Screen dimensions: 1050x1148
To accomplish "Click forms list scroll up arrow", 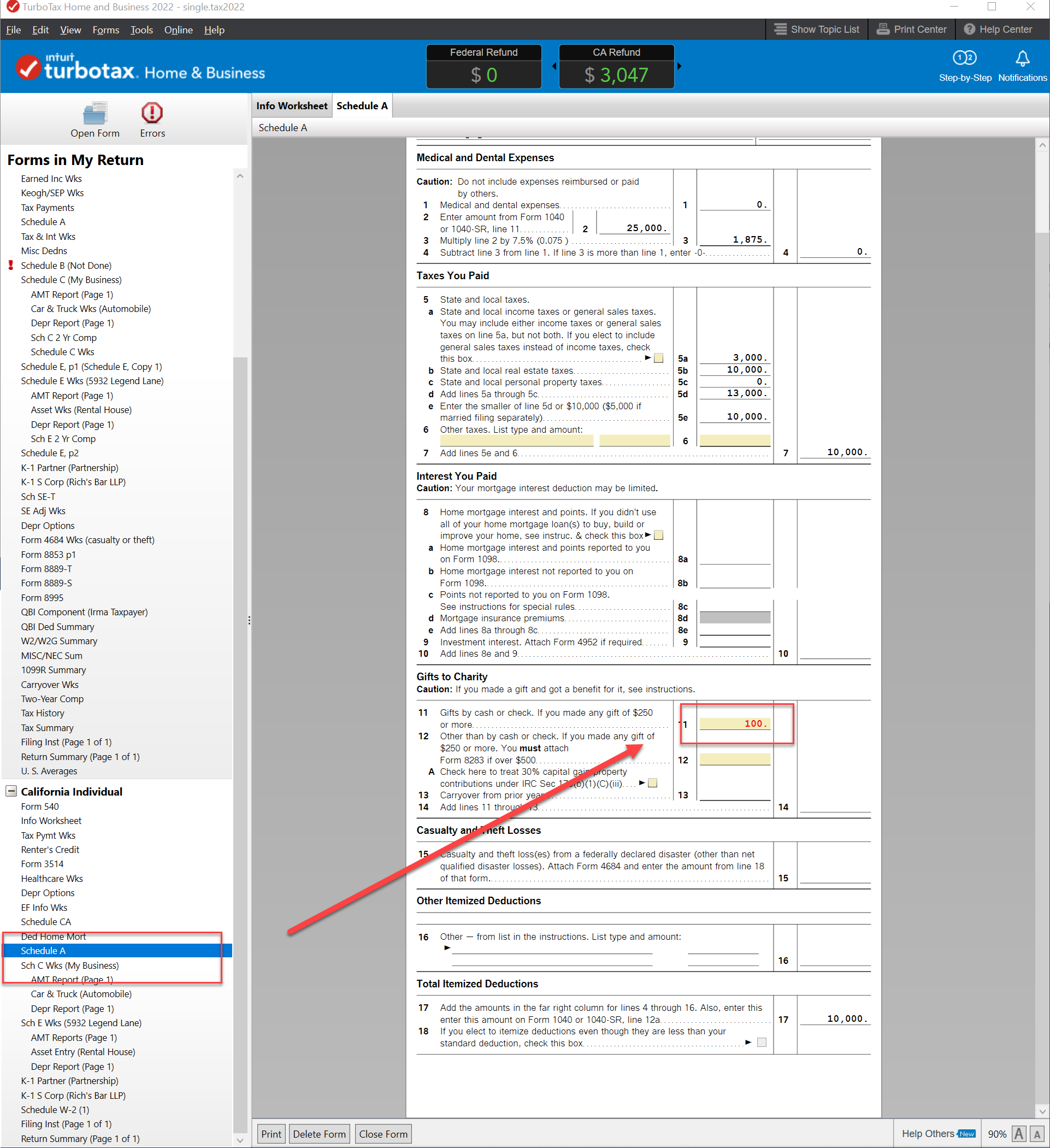I will point(240,176).
